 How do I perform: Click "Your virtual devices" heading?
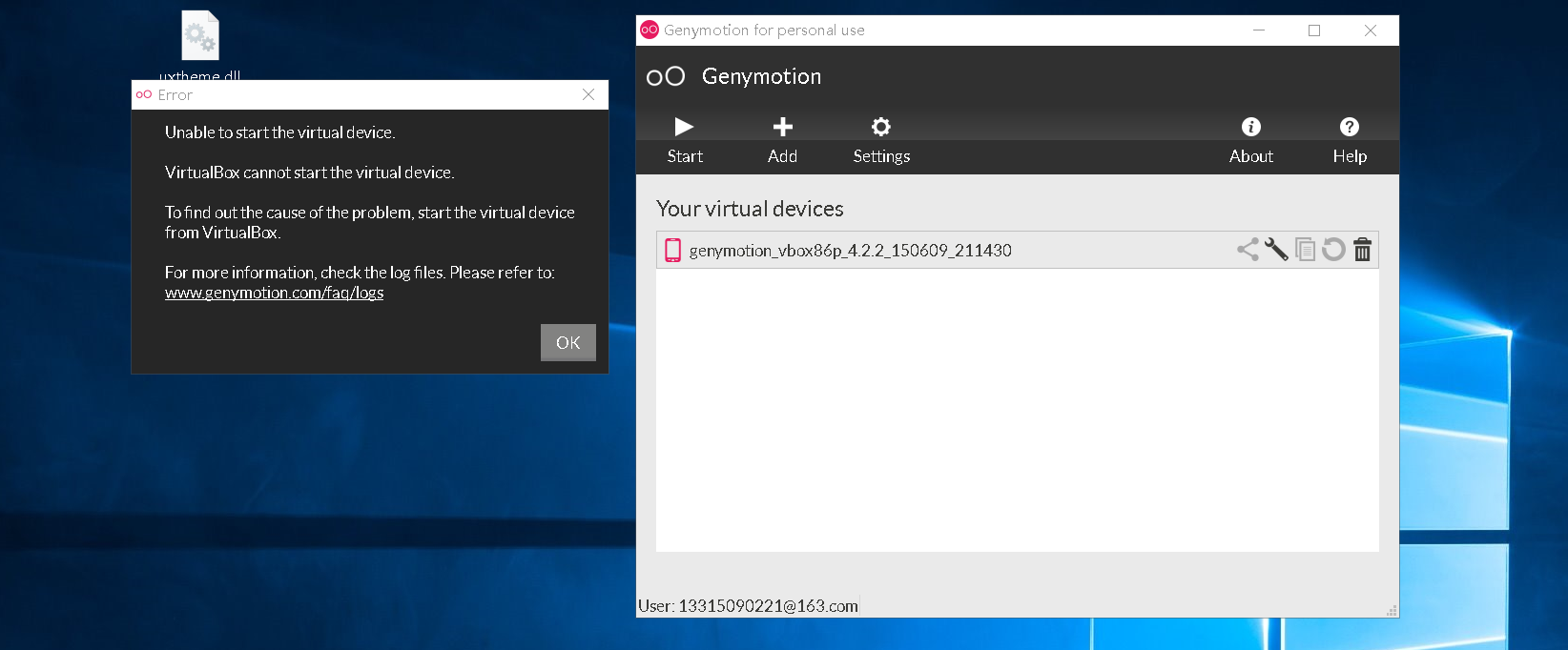click(x=750, y=209)
